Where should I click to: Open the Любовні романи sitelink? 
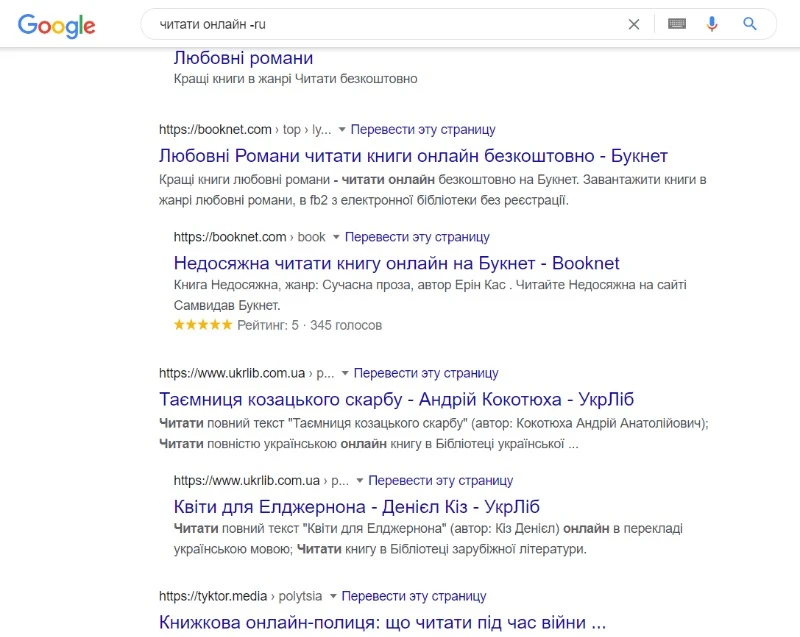point(243,58)
